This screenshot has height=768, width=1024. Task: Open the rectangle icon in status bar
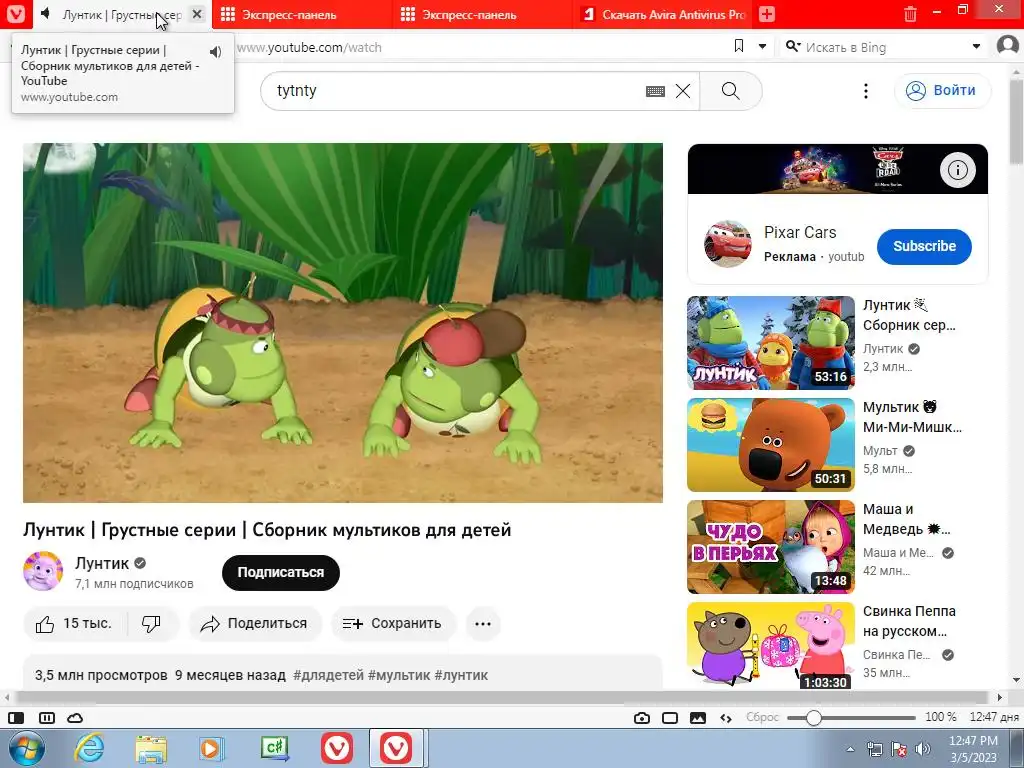pyautogui.click(x=670, y=718)
